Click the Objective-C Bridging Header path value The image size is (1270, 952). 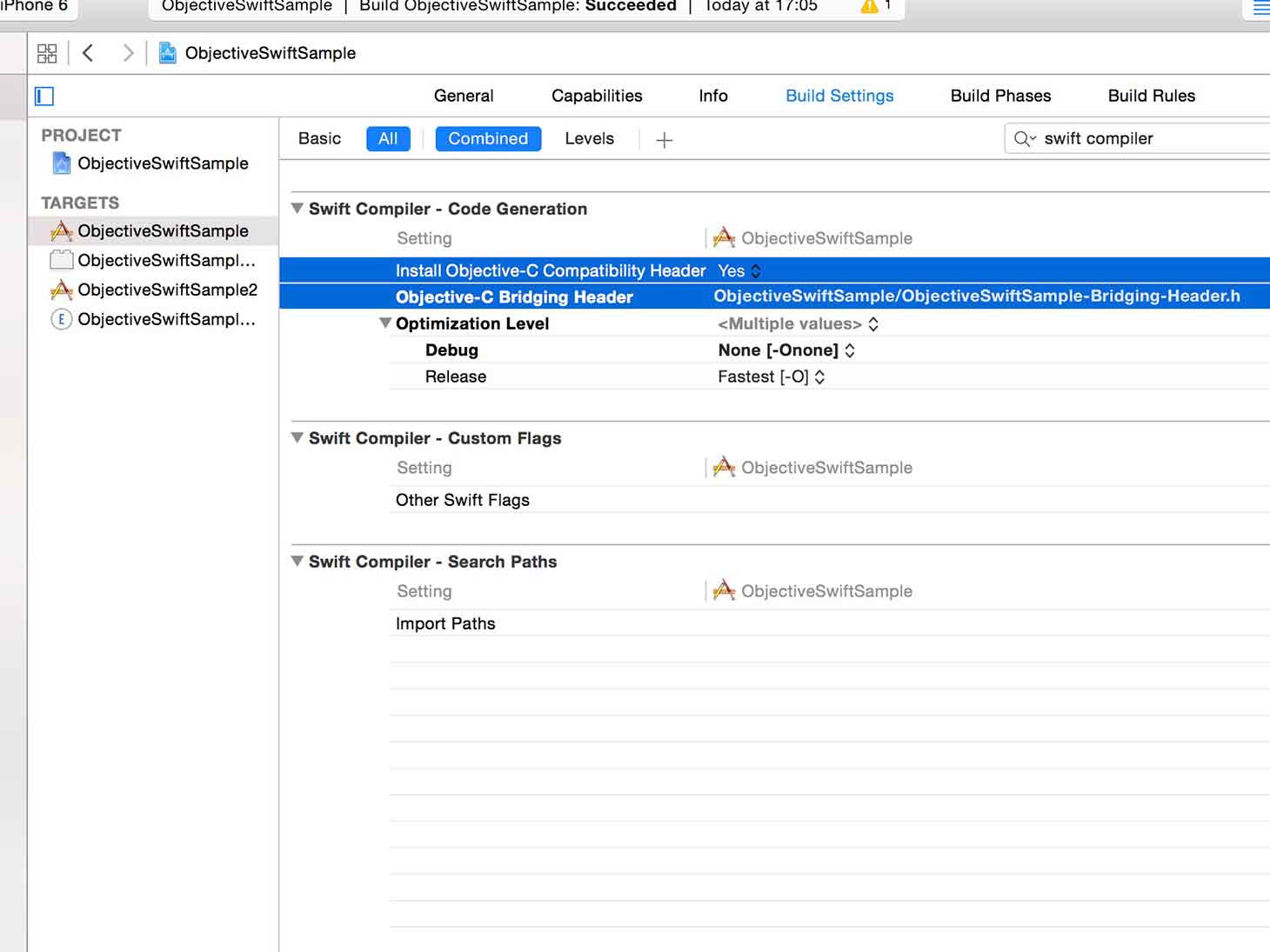(977, 296)
